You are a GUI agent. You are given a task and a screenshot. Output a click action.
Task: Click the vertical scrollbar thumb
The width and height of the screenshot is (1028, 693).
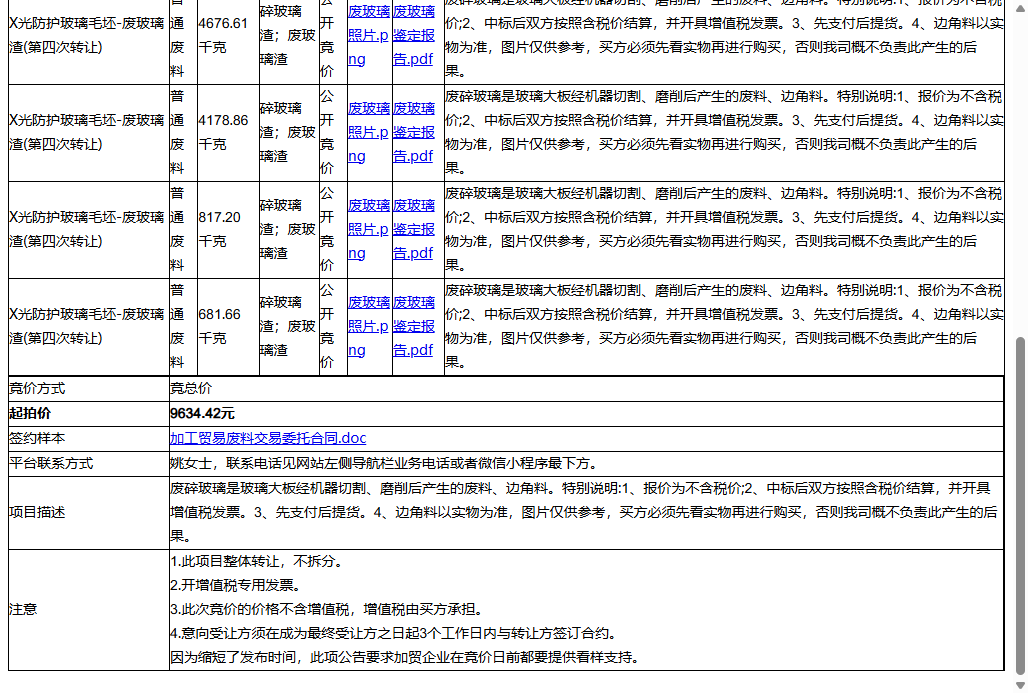(x=1019, y=505)
